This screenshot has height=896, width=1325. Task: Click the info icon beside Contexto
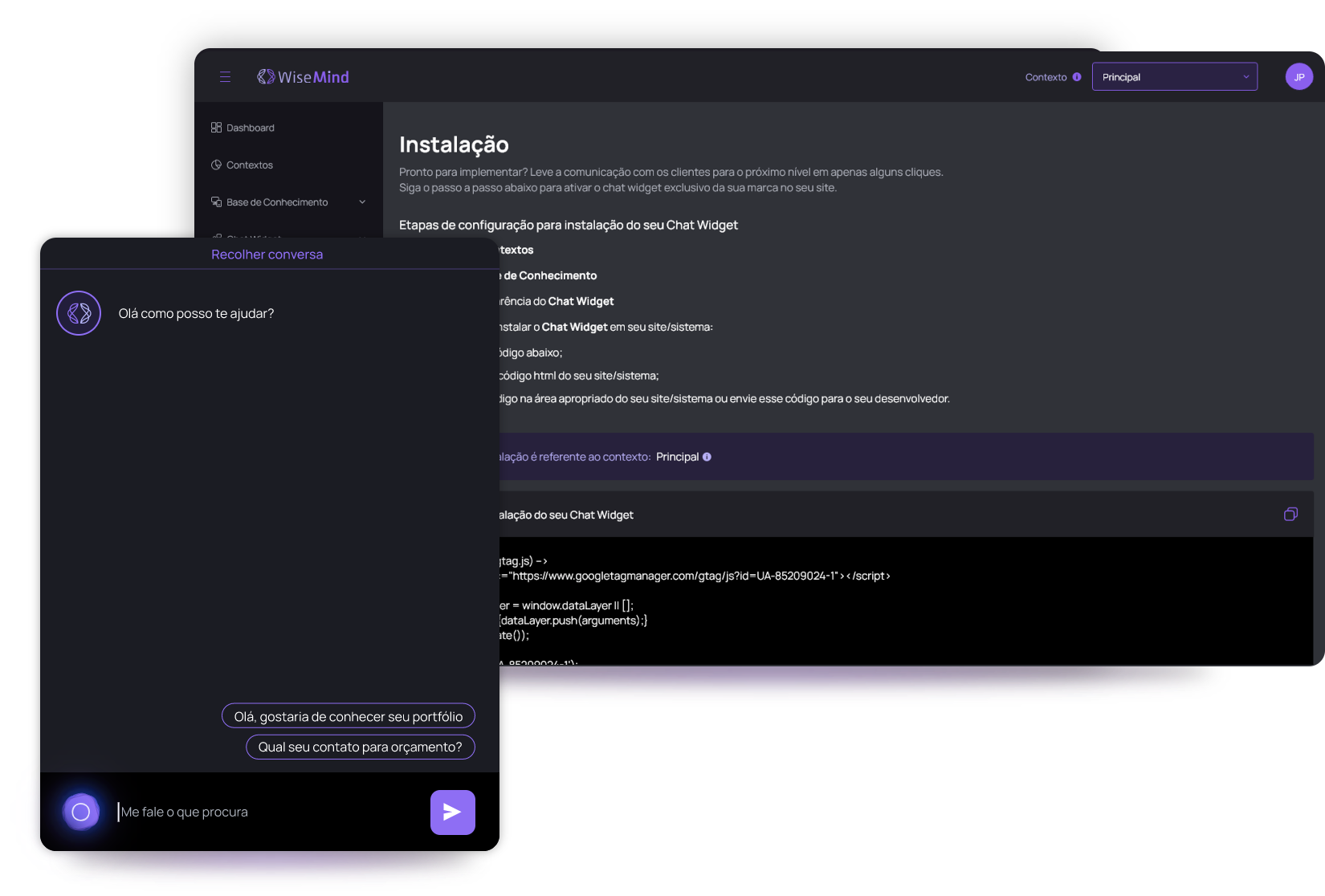coord(1077,77)
